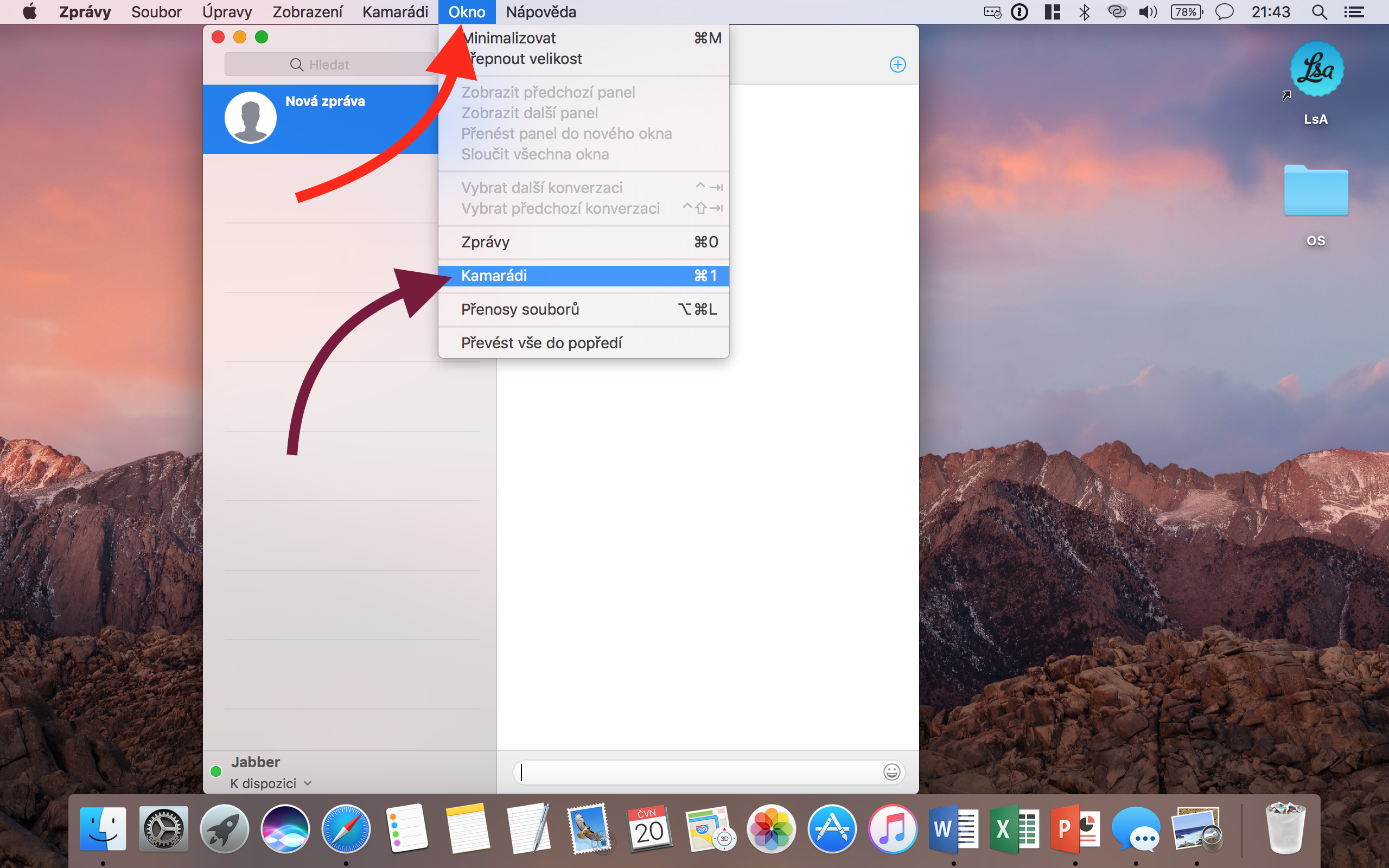Open iTunes from the dock
This screenshot has height=868, width=1389.
pyautogui.click(x=893, y=829)
